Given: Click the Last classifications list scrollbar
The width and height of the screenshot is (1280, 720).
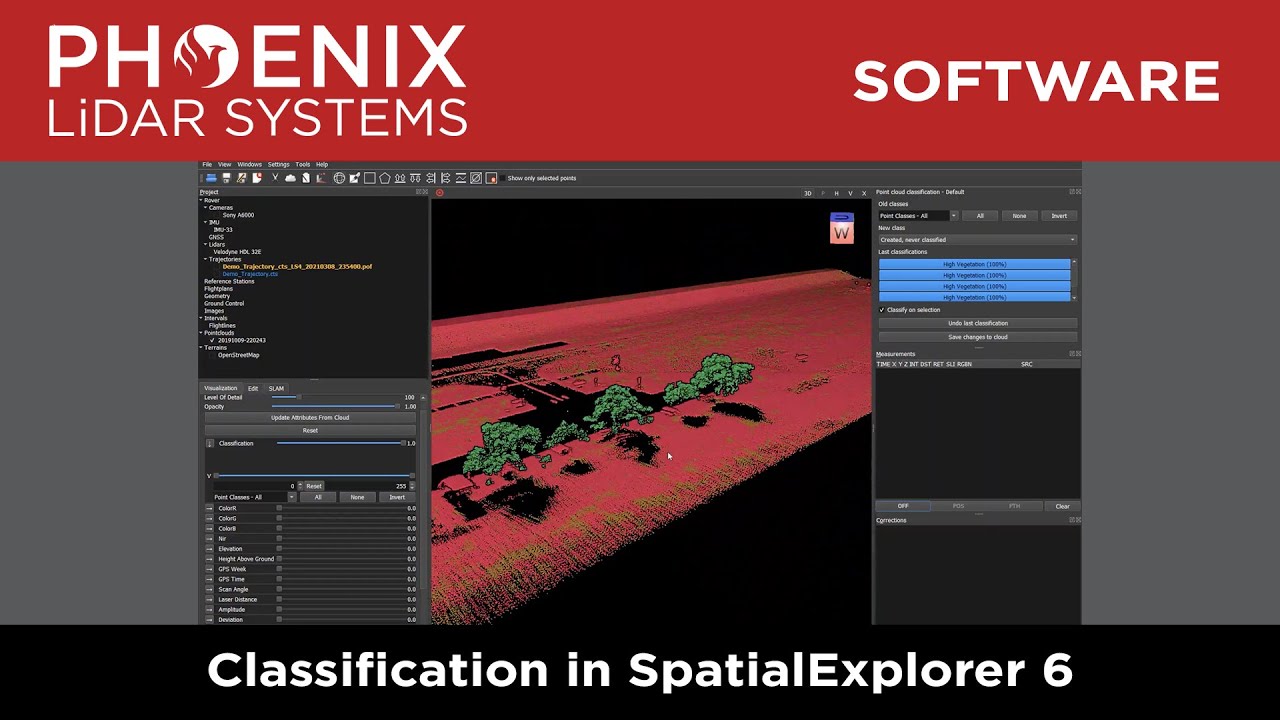Looking at the screenshot, I should (x=1074, y=280).
